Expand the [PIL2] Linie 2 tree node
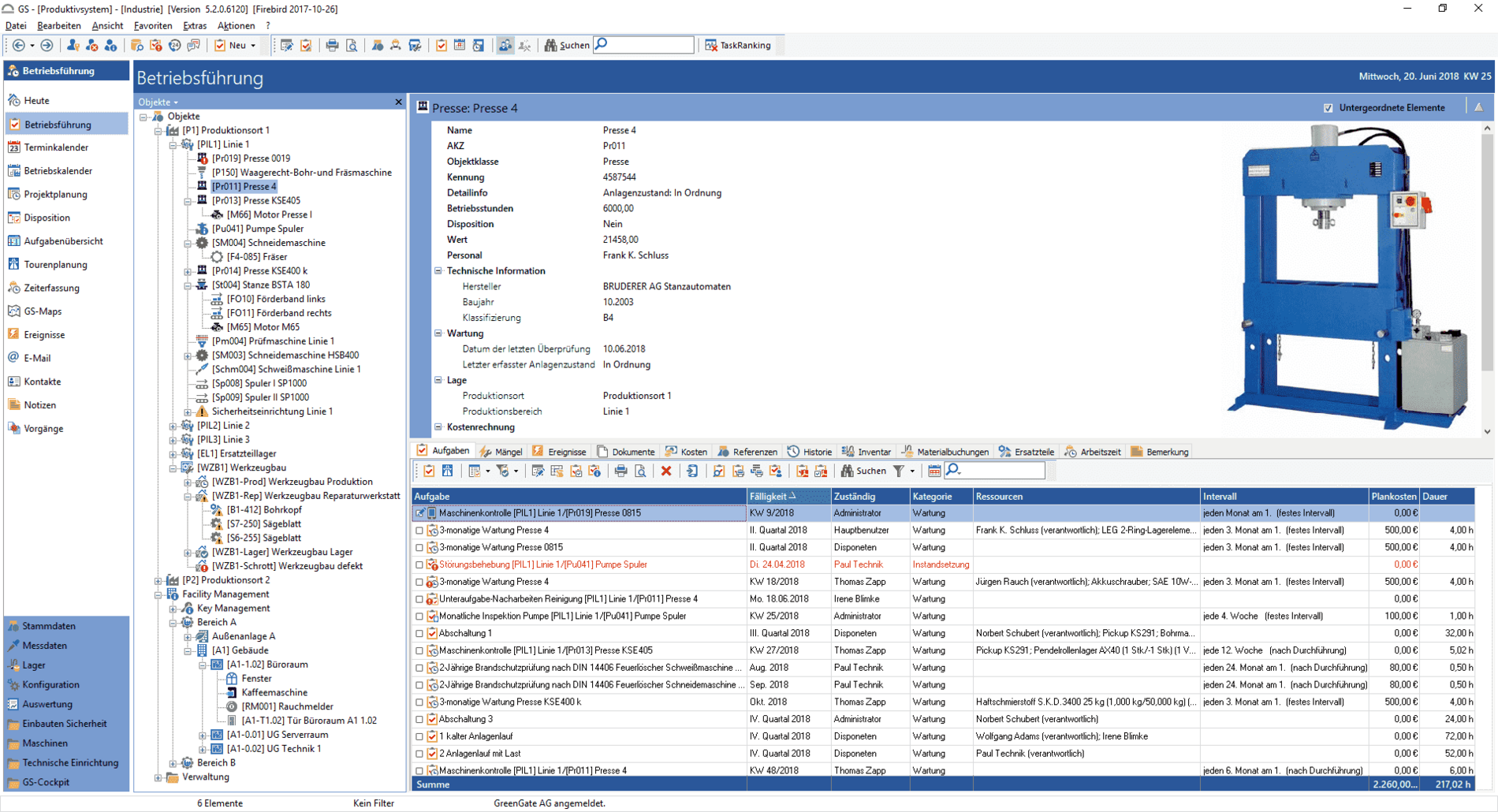The image size is (1498, 812). [173, 426]
